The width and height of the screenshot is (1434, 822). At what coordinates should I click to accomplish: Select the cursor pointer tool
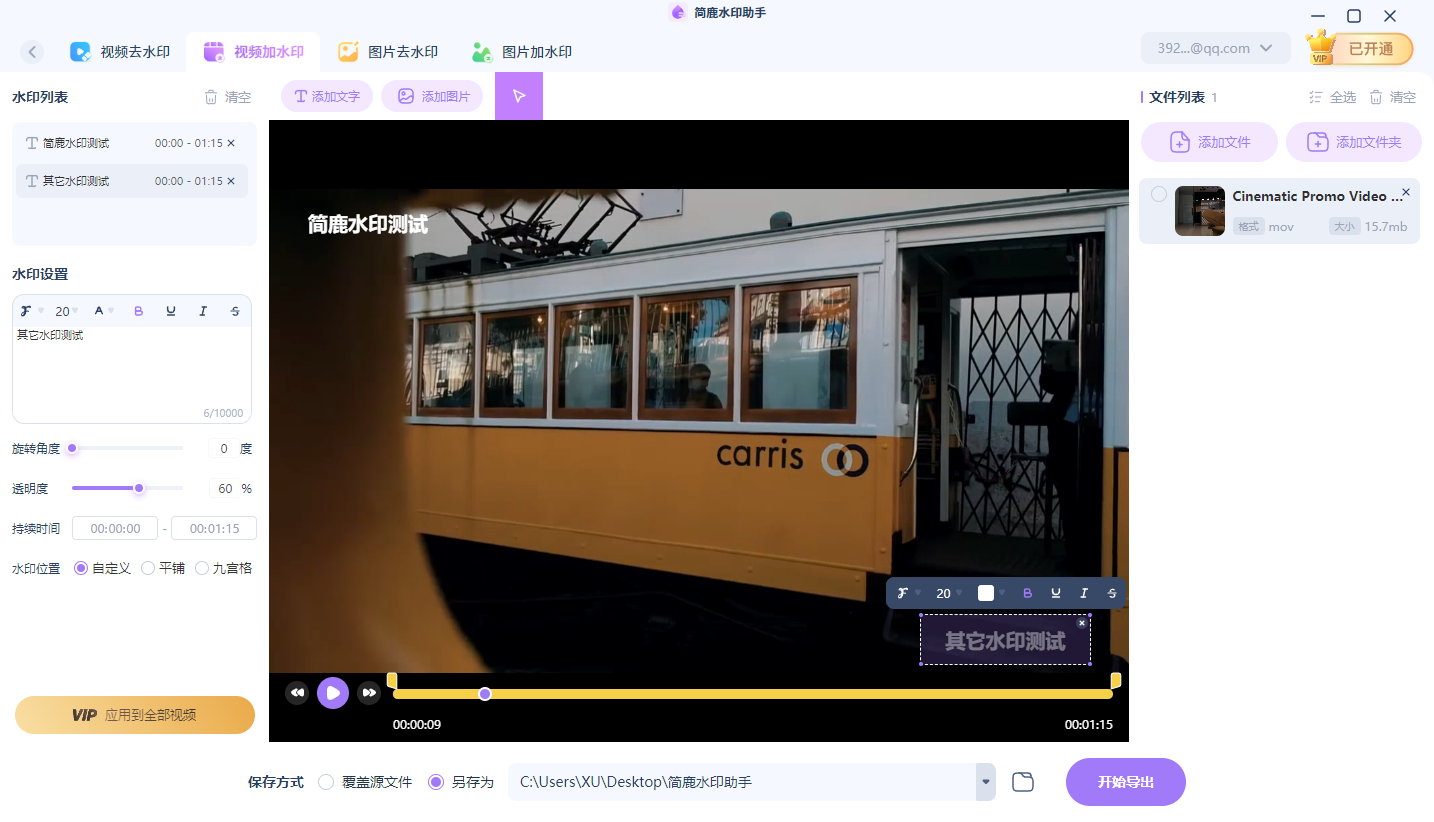[x=518, y=96]
